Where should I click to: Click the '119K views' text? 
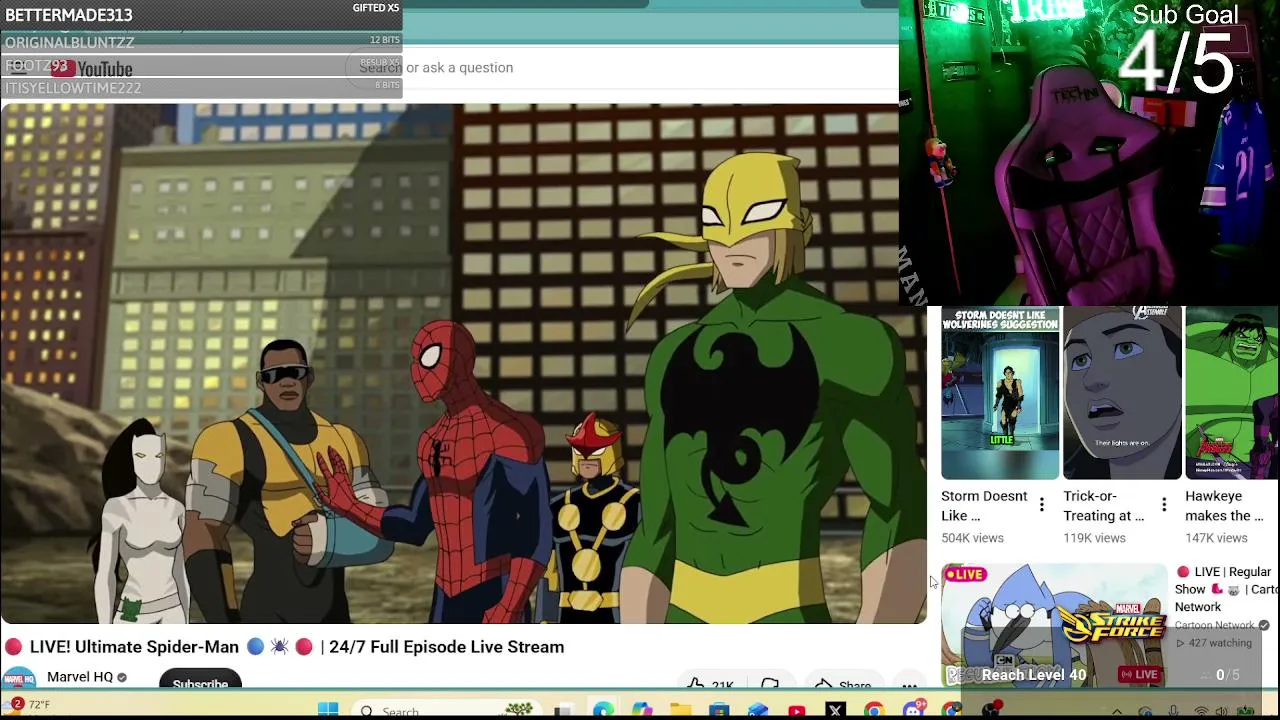tap(1094, 538)
